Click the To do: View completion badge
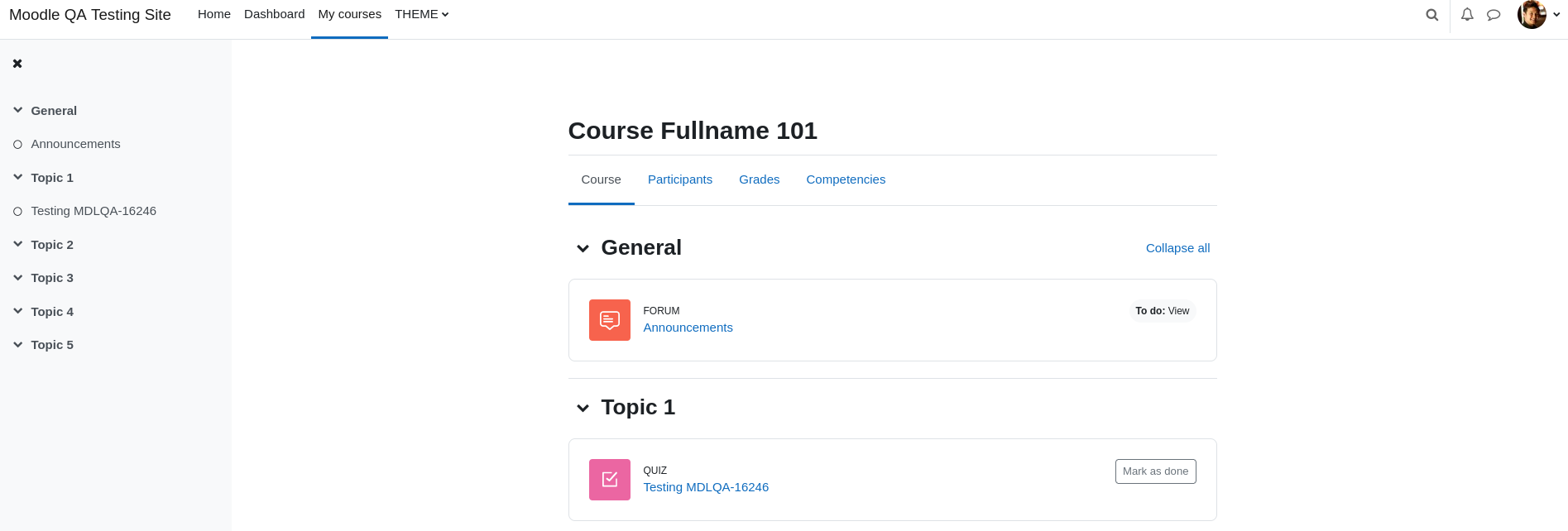Screen dimensions: 1568x531 (1162, 311)
